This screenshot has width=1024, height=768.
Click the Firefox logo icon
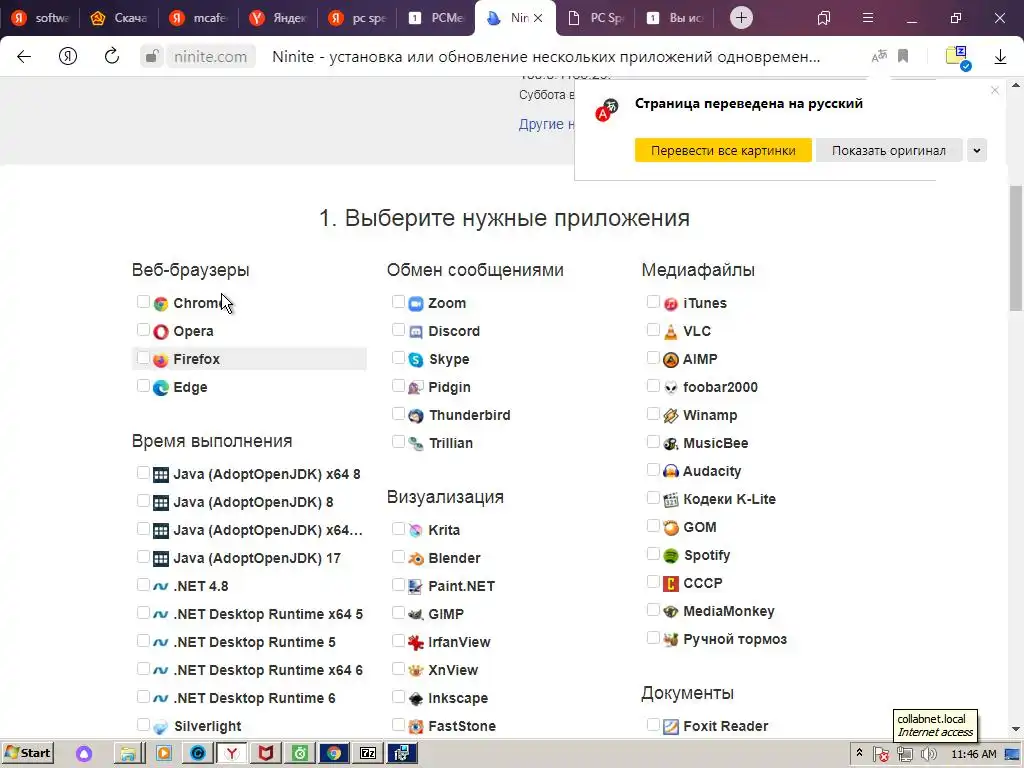161,360
